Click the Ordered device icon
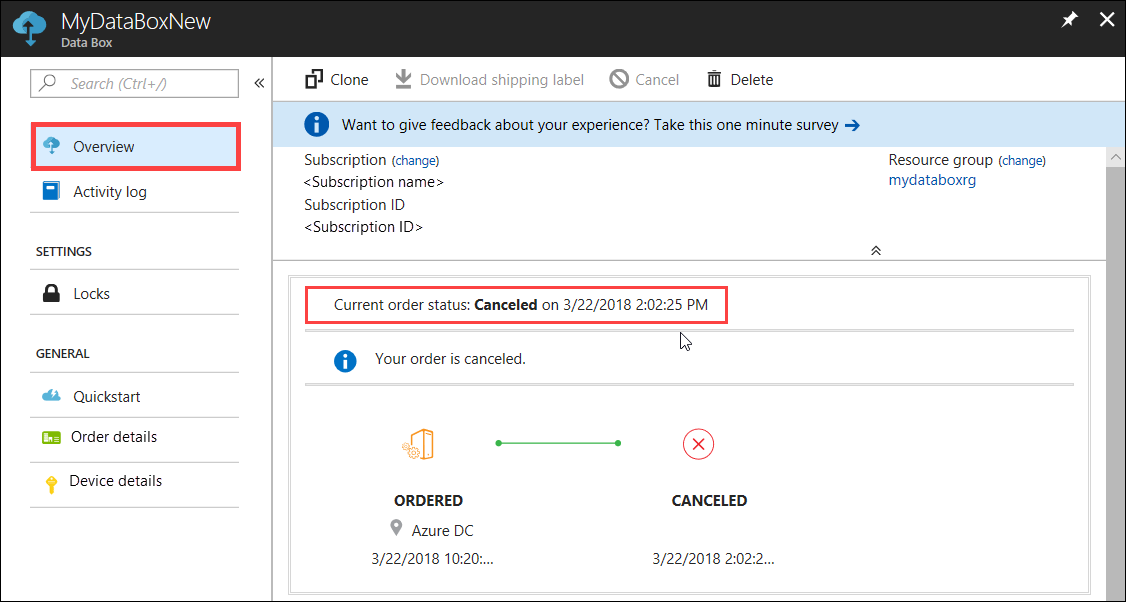This screenshot has height=602, width=1126. [x=418, y=444]
